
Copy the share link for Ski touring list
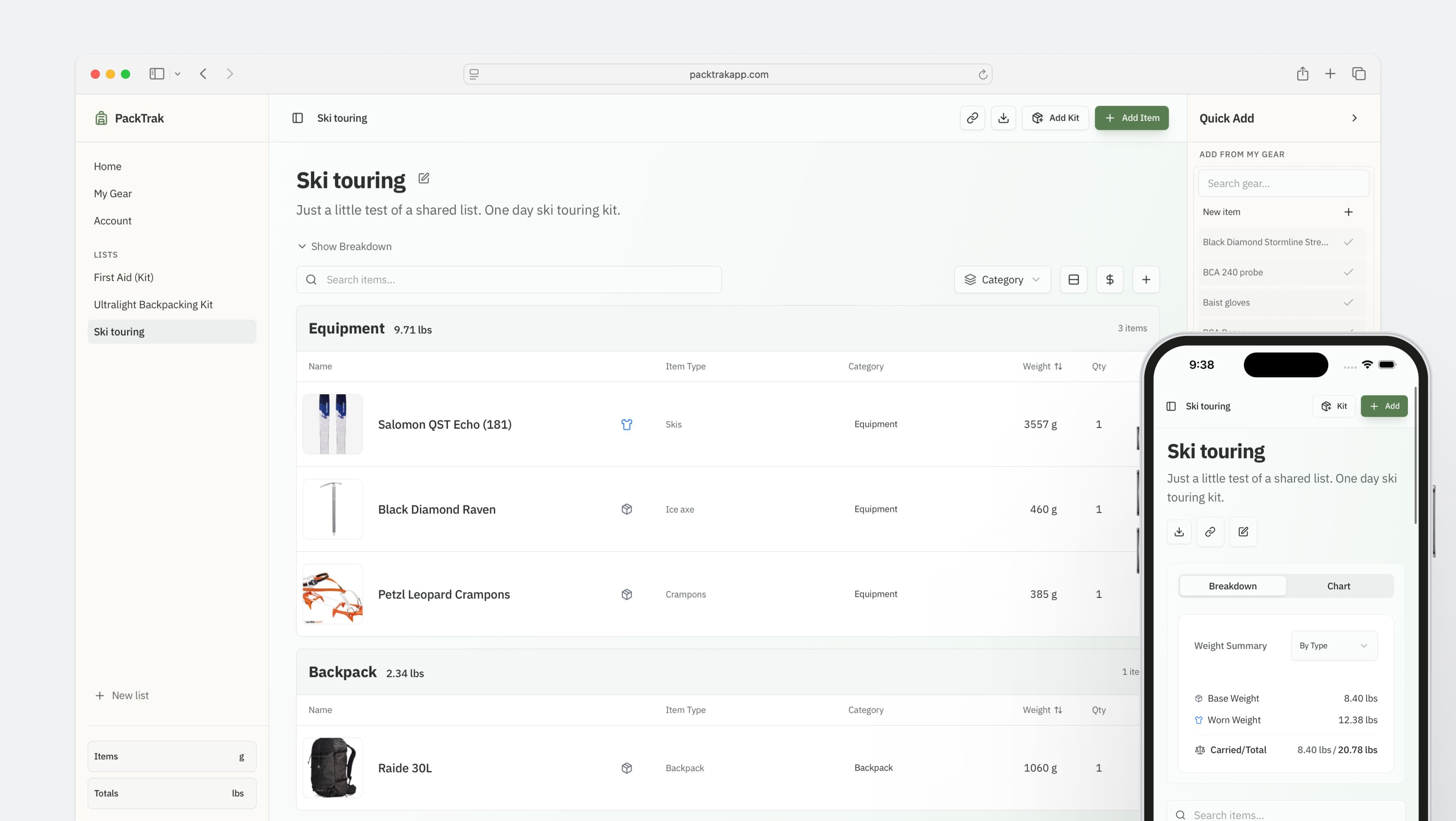973,118
